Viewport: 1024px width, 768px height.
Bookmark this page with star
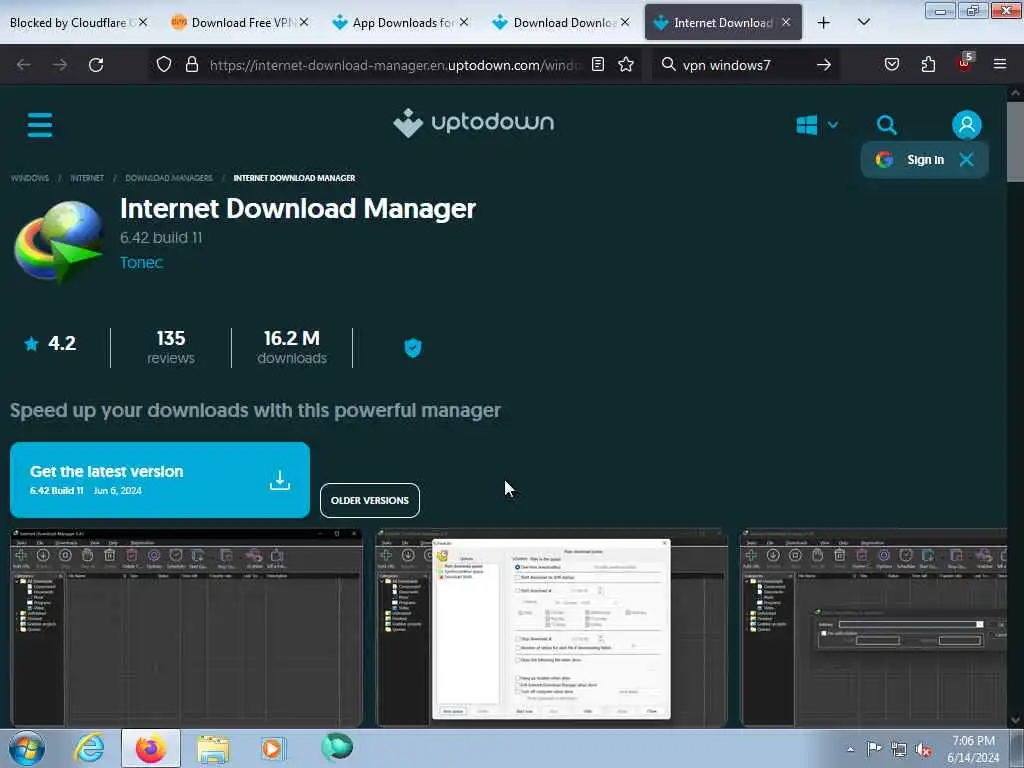coord(626,65)
